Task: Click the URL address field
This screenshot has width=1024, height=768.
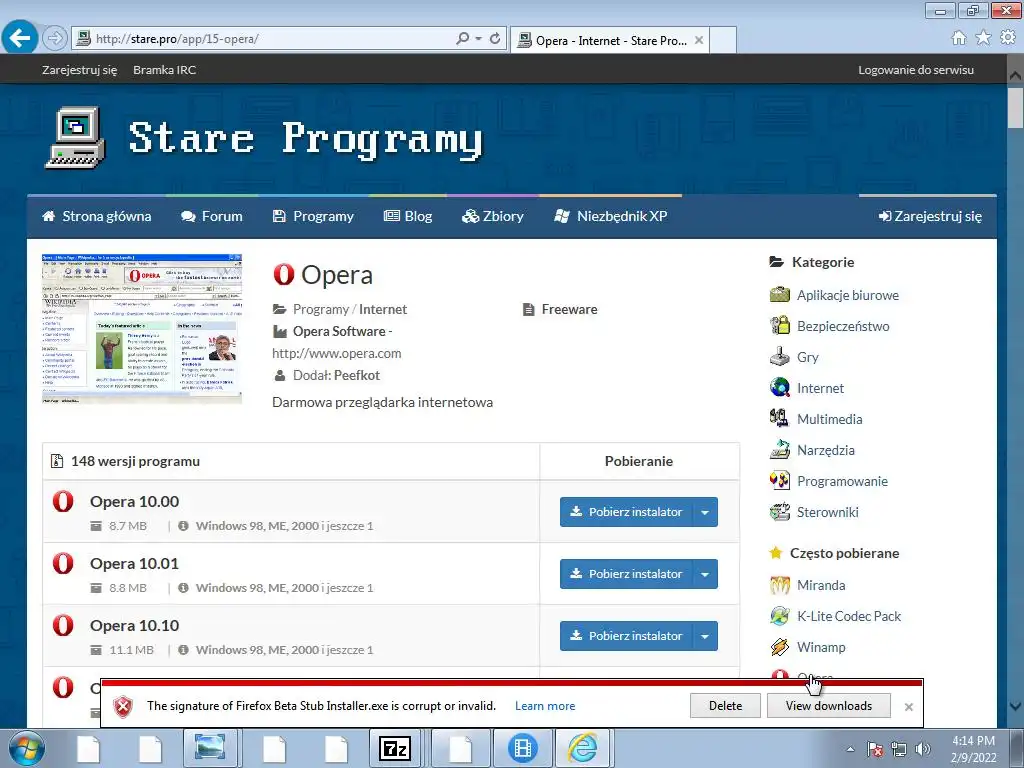Action: pyautogui.click(x=274, y=39)
